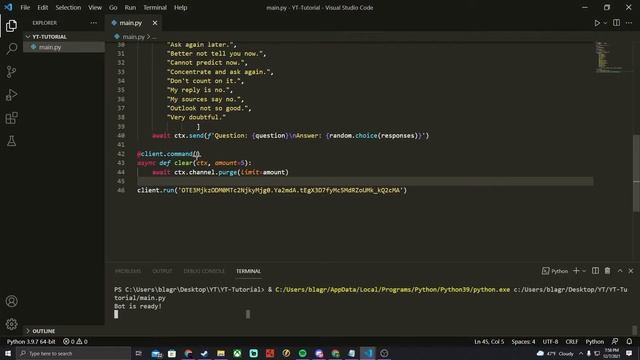640x360 pixels.
Task: Click the Visual Studio Code taskbar icon
Action: click(368, 353)
